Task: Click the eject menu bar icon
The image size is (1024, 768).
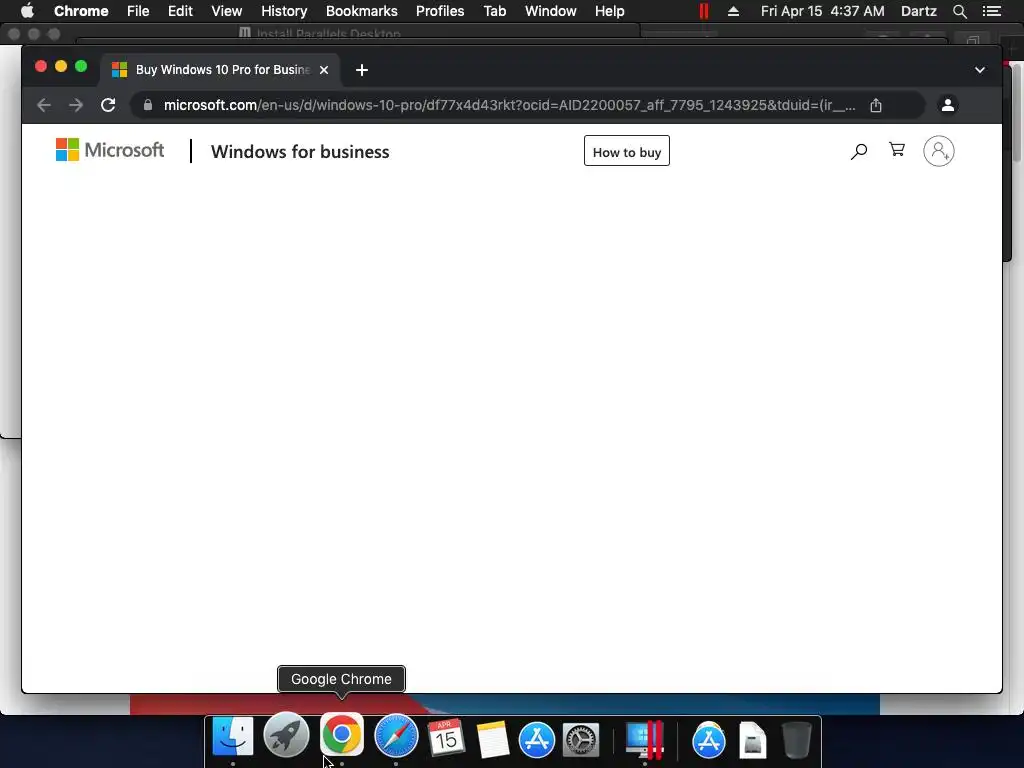Action: (x=733, y=11)
